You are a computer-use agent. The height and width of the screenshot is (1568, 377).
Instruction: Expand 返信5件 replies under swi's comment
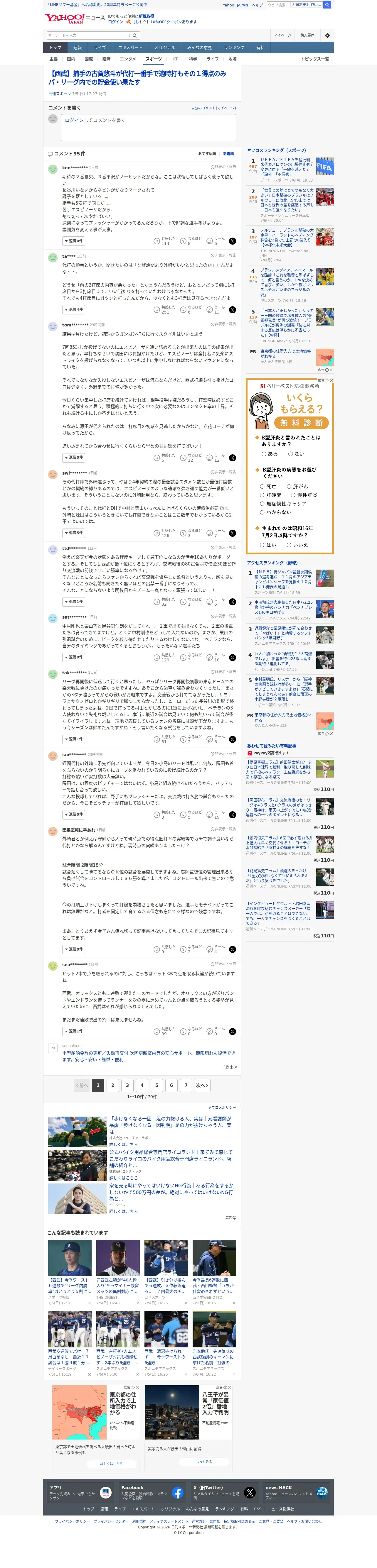coord(74,533)
